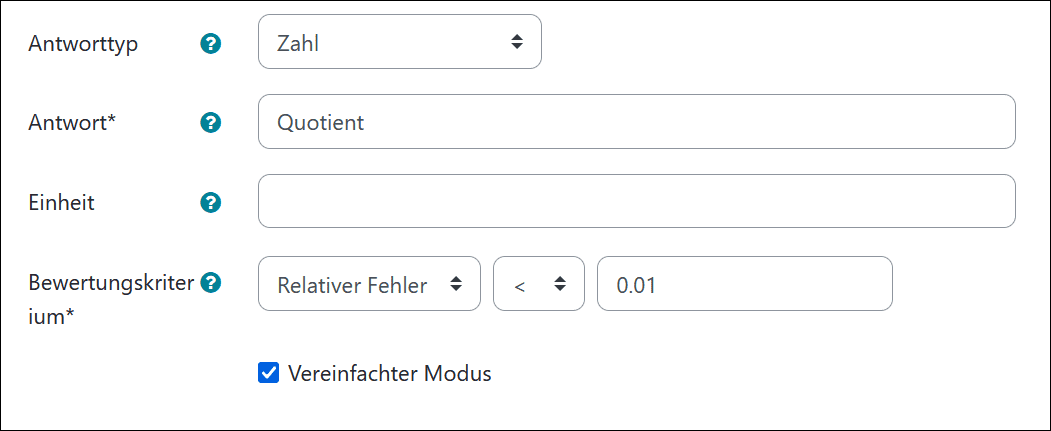The image size is (1051, 431).
Task: Click the word Quotient in the answer box
Action: (320, 123)
